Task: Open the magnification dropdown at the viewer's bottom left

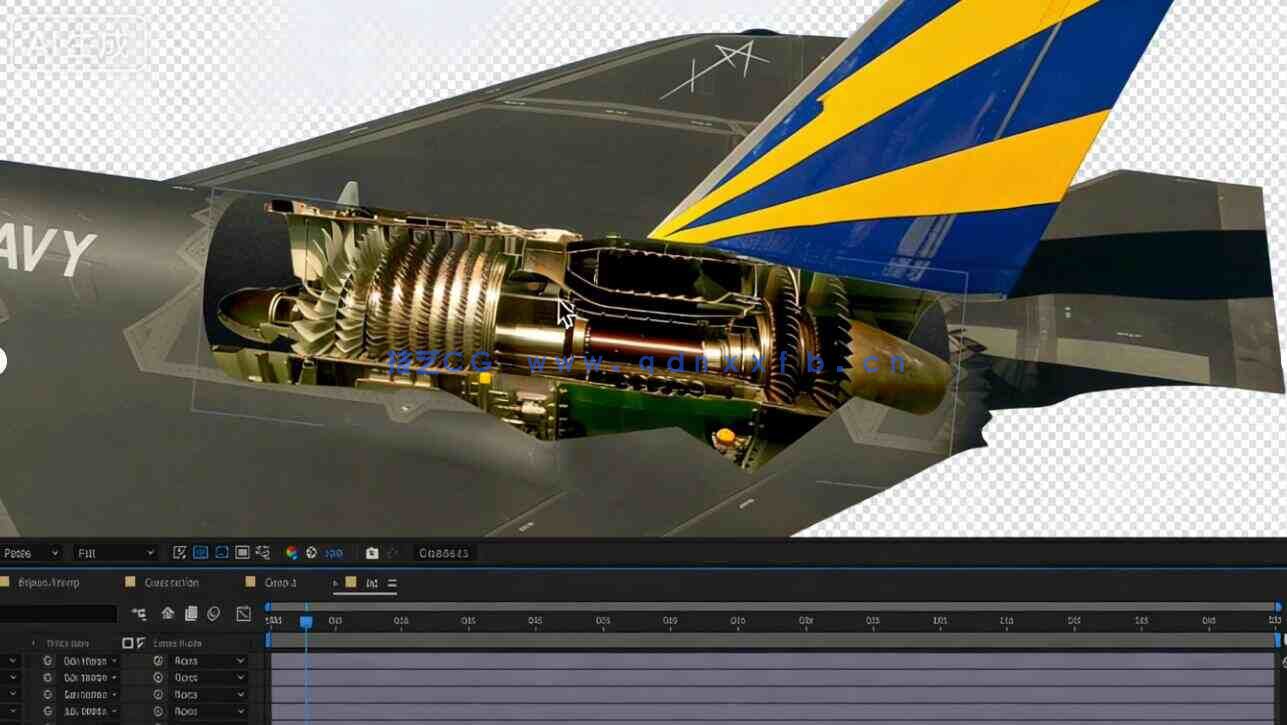Action: [30, 552]
